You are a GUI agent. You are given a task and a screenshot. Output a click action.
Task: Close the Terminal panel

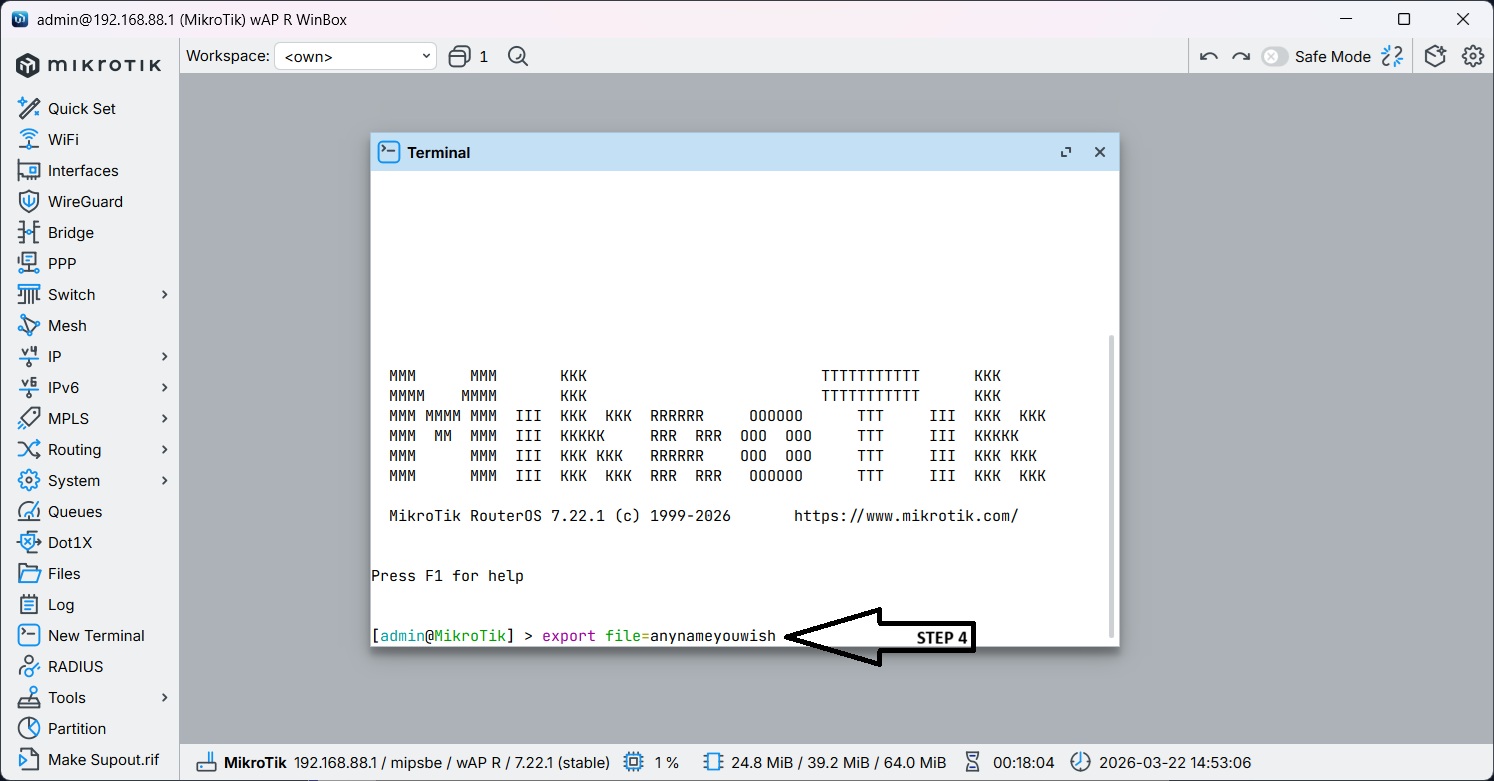(x=1100, y=152)
